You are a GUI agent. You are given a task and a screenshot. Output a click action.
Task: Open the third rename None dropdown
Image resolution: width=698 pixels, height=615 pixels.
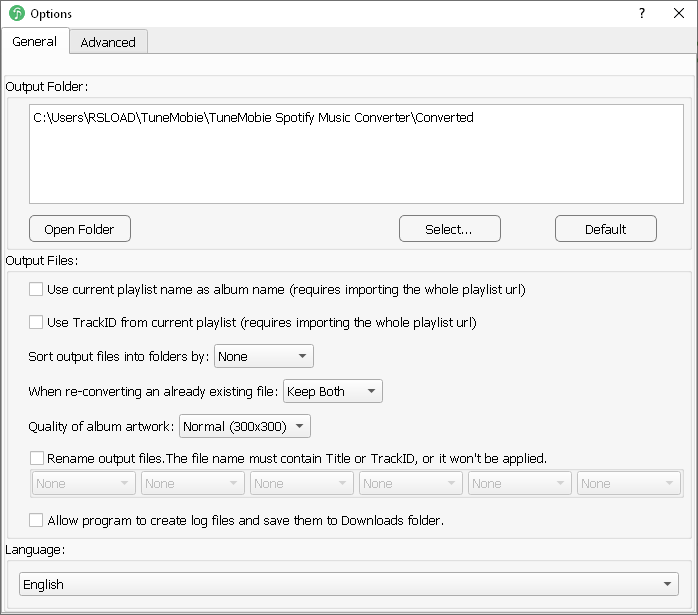(x=302, y=483)
